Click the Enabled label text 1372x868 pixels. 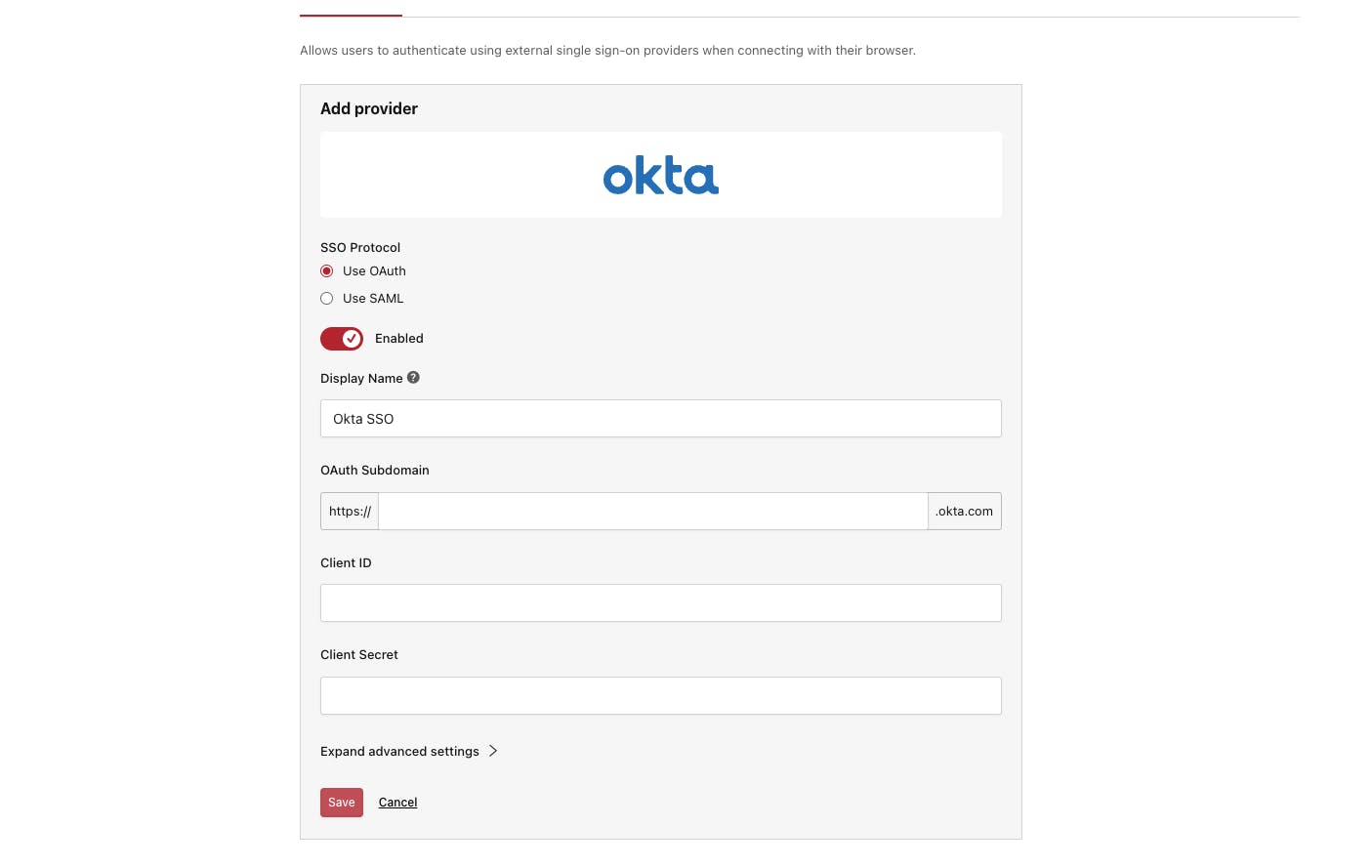point(399,339)
